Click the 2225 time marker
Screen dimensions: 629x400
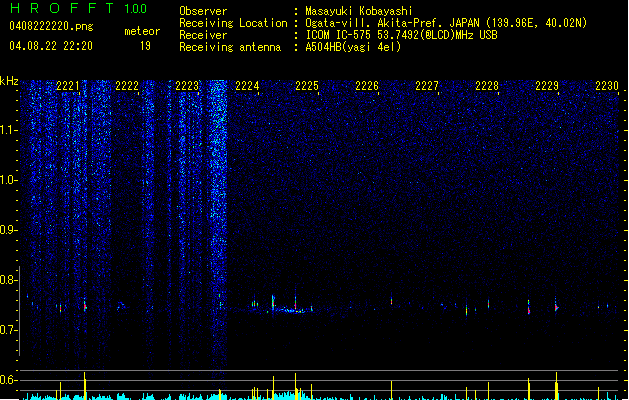tap(307, 86)
